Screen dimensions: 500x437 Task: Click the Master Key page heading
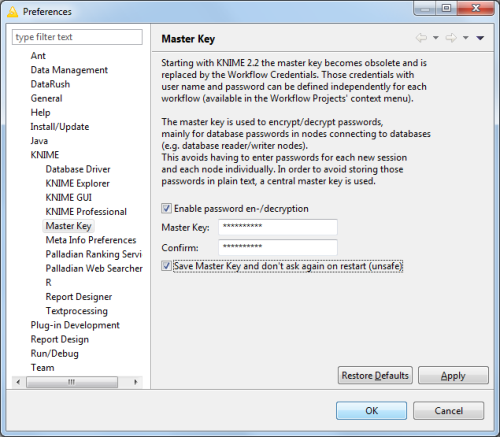(188, 39)
